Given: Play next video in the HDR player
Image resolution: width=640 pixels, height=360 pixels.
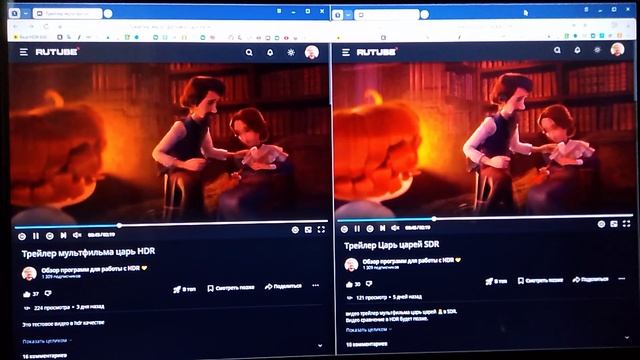Looking at the screenshot, I should (x=63, y=236).
